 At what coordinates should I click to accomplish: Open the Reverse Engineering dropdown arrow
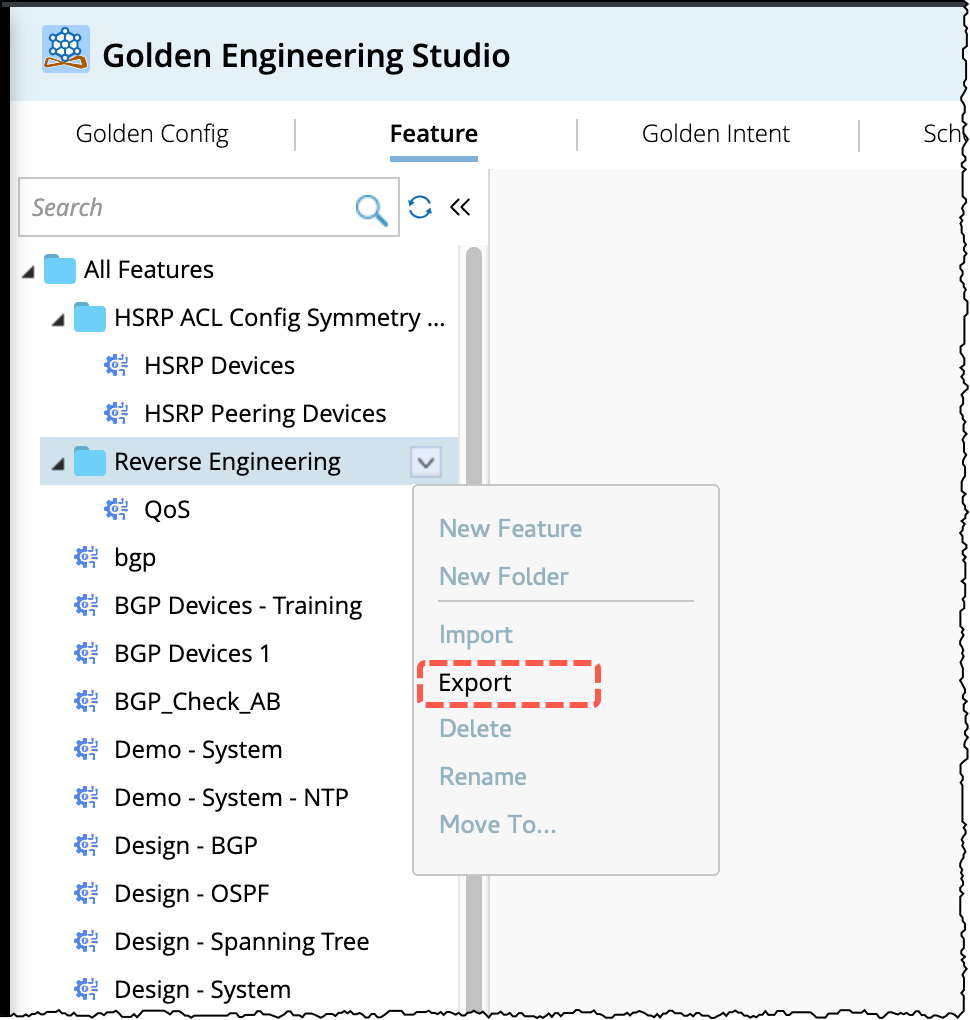(x=426, y=462)
